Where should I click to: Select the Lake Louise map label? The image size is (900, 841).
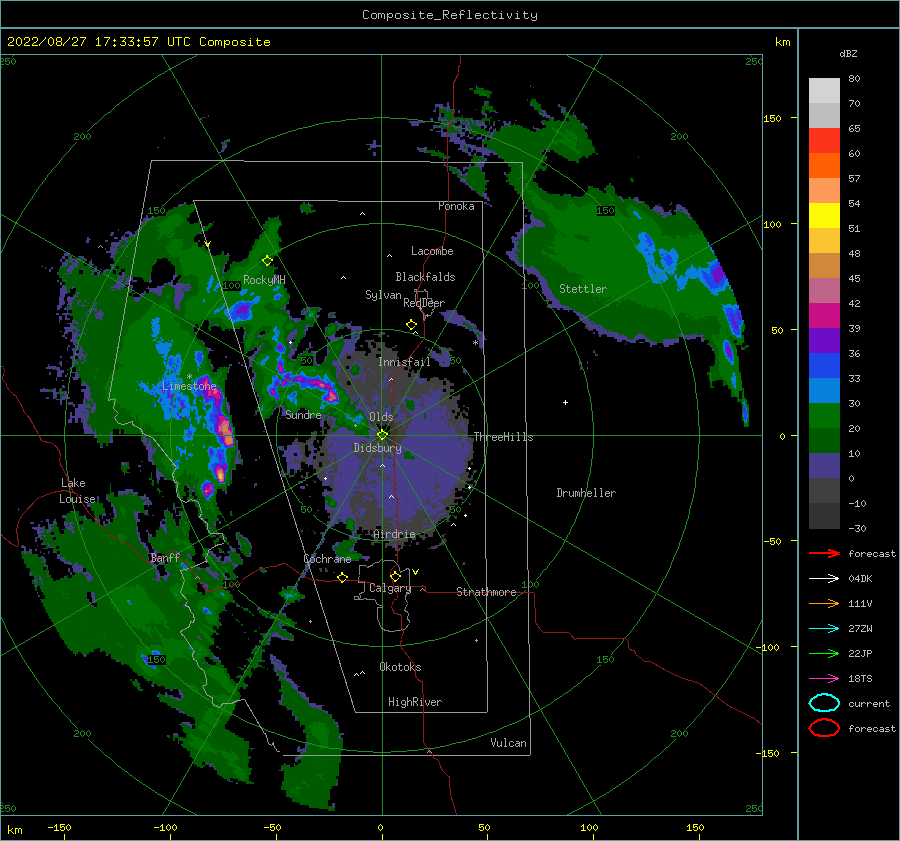coord(77,491)
